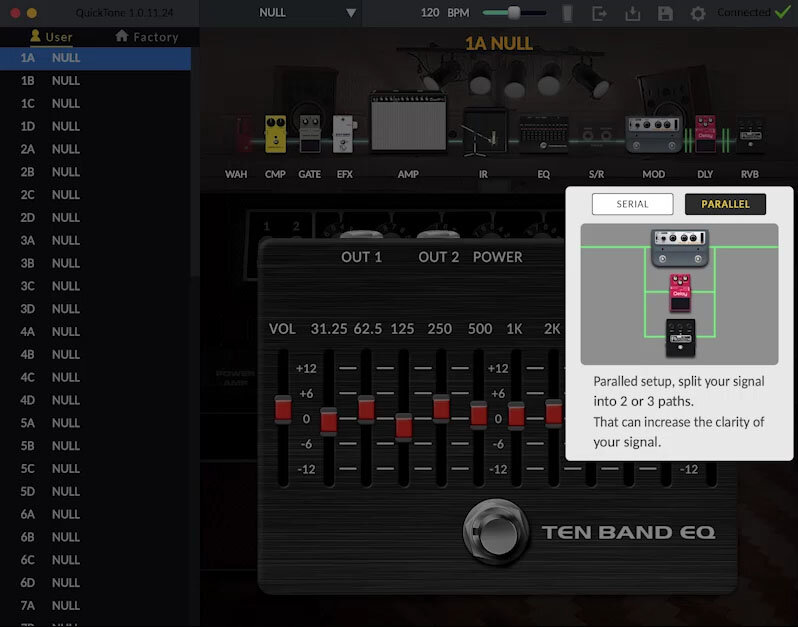This screenshot has width=798, height=627.
Task: Switch routing to SERIAL
Action: pos(633,204)
